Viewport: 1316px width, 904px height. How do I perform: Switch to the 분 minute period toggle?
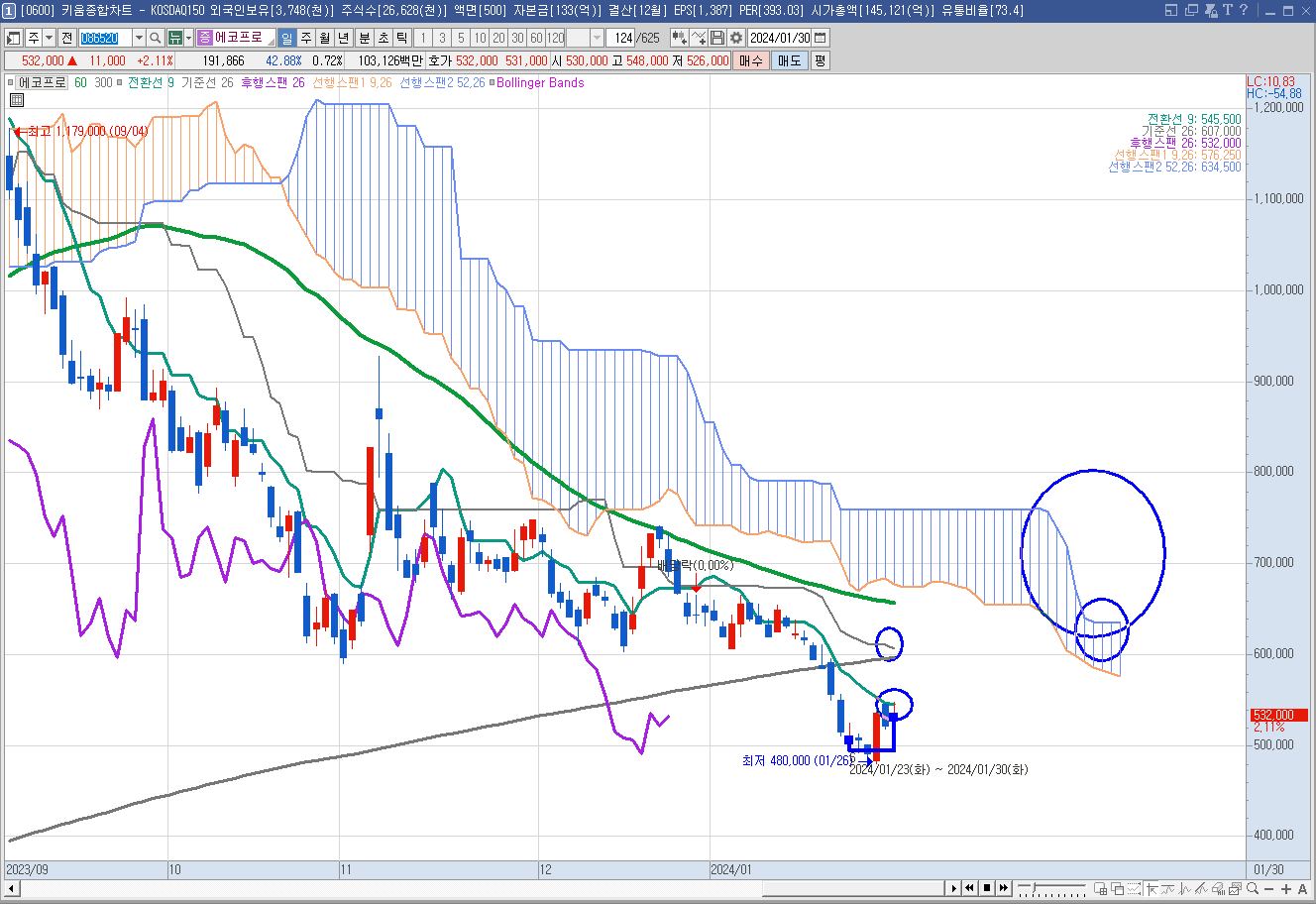(364, 38)
